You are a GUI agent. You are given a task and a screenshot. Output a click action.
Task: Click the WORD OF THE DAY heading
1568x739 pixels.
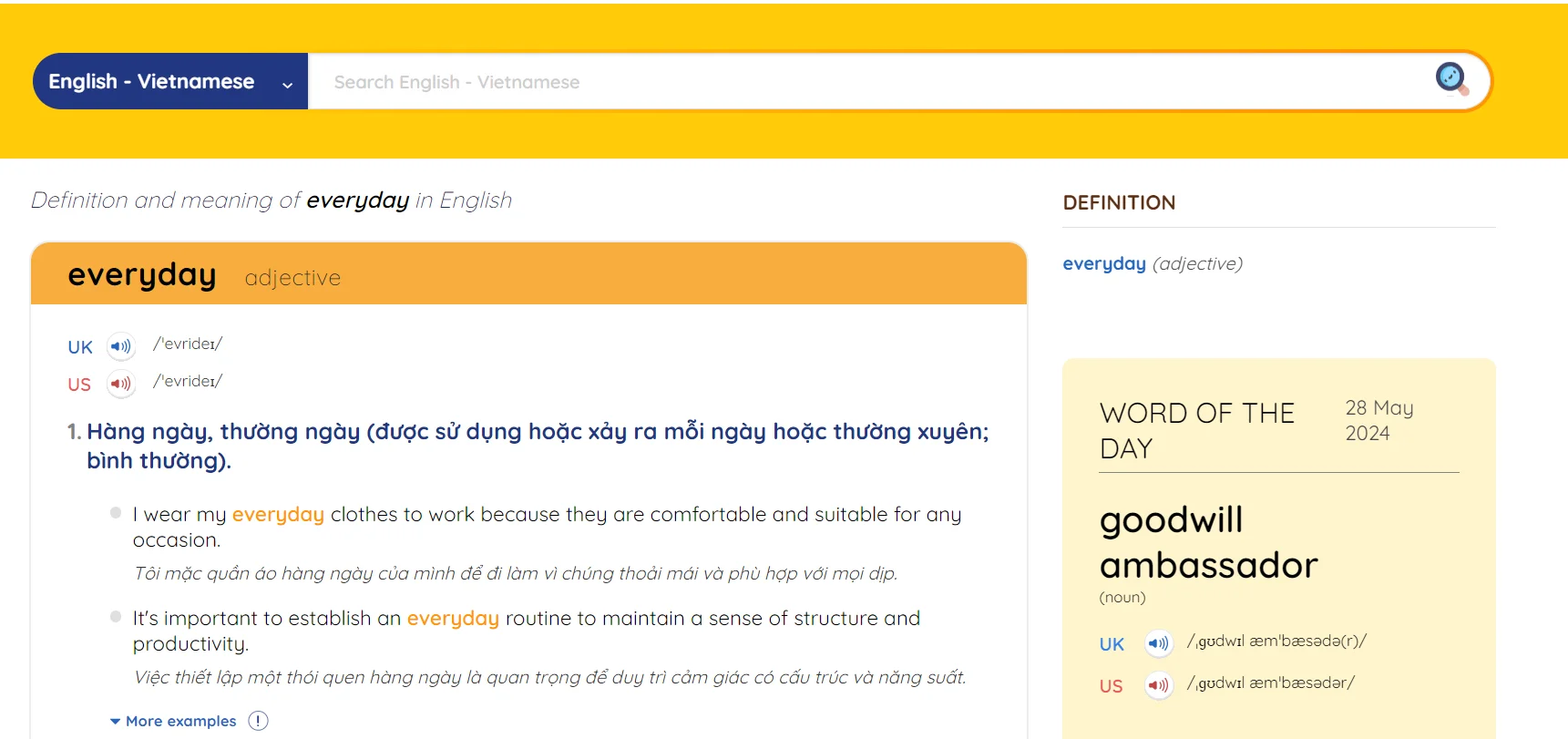[1196, 430]
